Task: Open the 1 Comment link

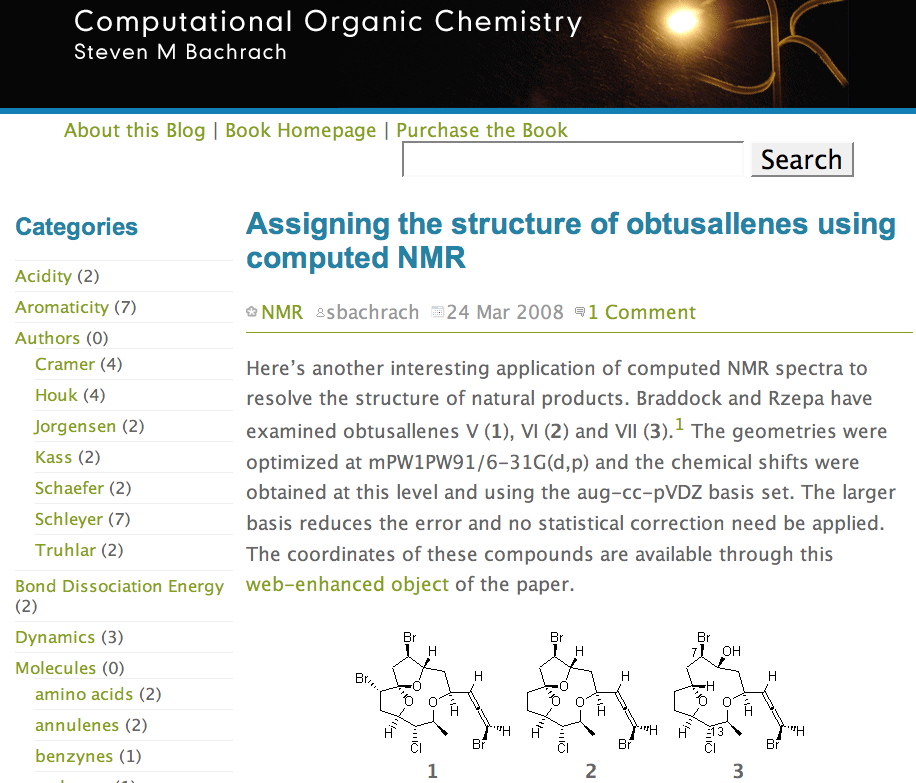Action: coord(641,313)
